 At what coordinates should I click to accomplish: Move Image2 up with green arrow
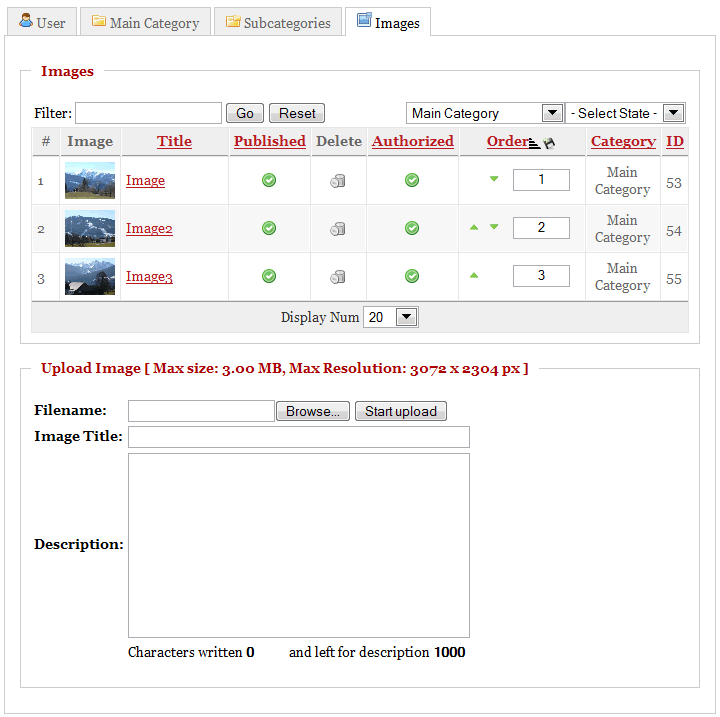[x=474, y=227]
